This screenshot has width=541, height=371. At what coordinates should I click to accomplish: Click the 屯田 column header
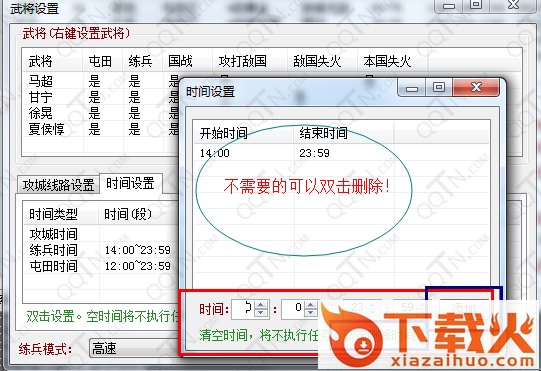tap(102, 61)
